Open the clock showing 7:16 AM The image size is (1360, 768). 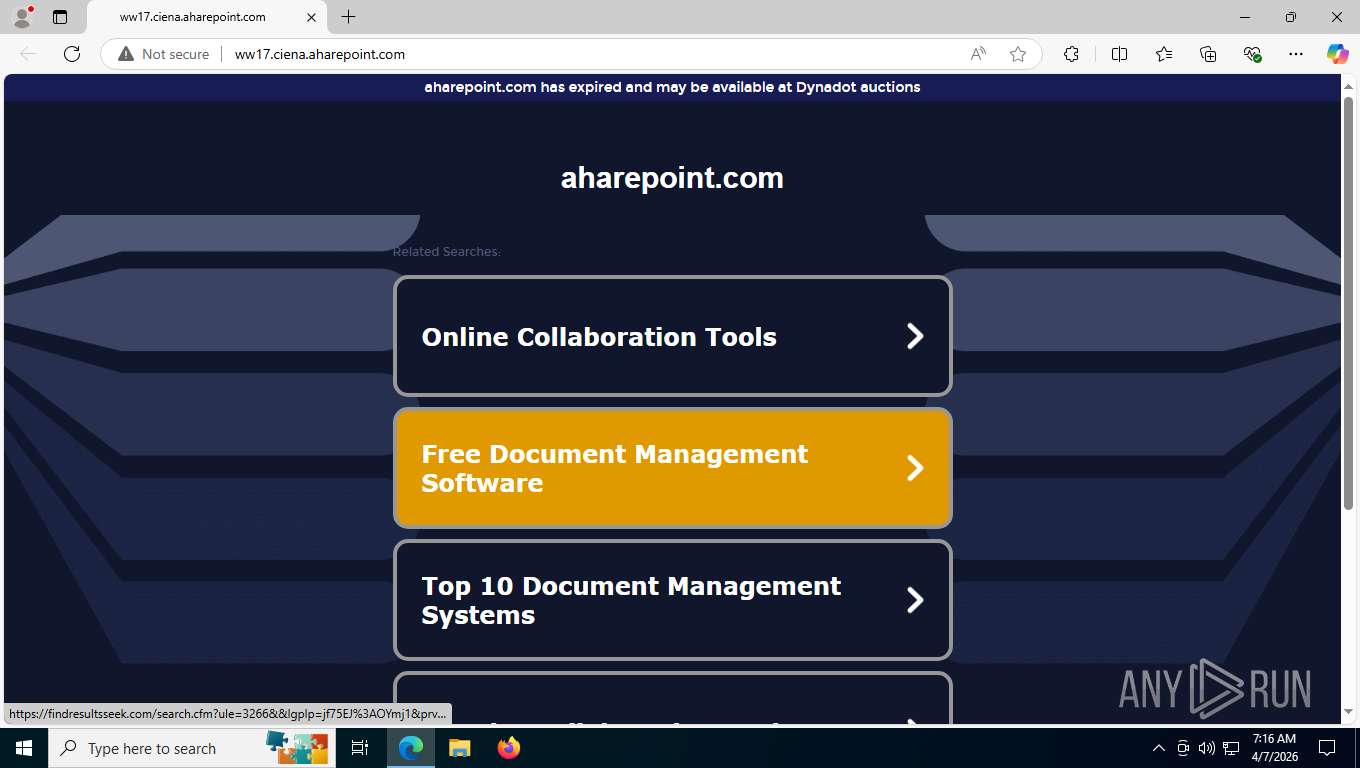click(x=1274, y=748)
